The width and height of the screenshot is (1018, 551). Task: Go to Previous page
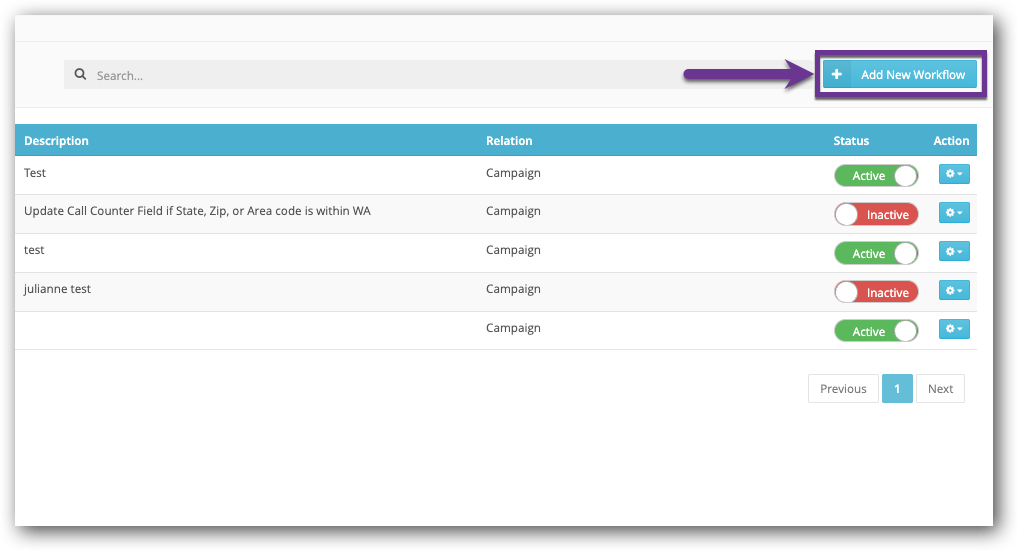(843, 389)
